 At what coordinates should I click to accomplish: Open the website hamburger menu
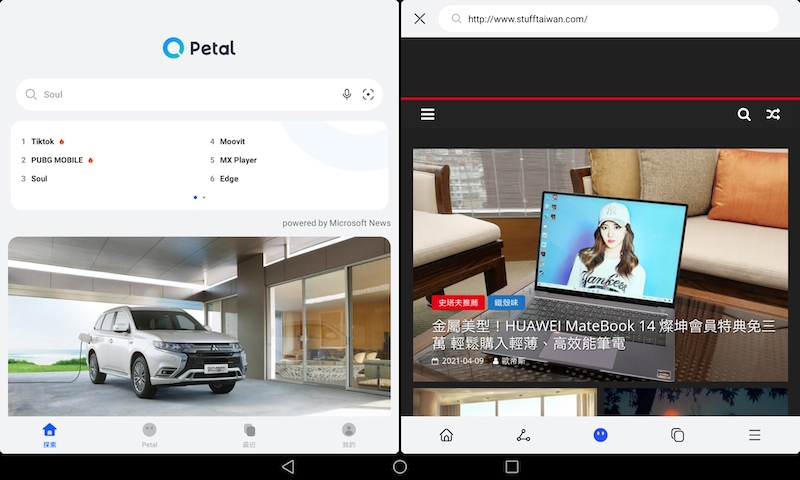pos(428,114)
